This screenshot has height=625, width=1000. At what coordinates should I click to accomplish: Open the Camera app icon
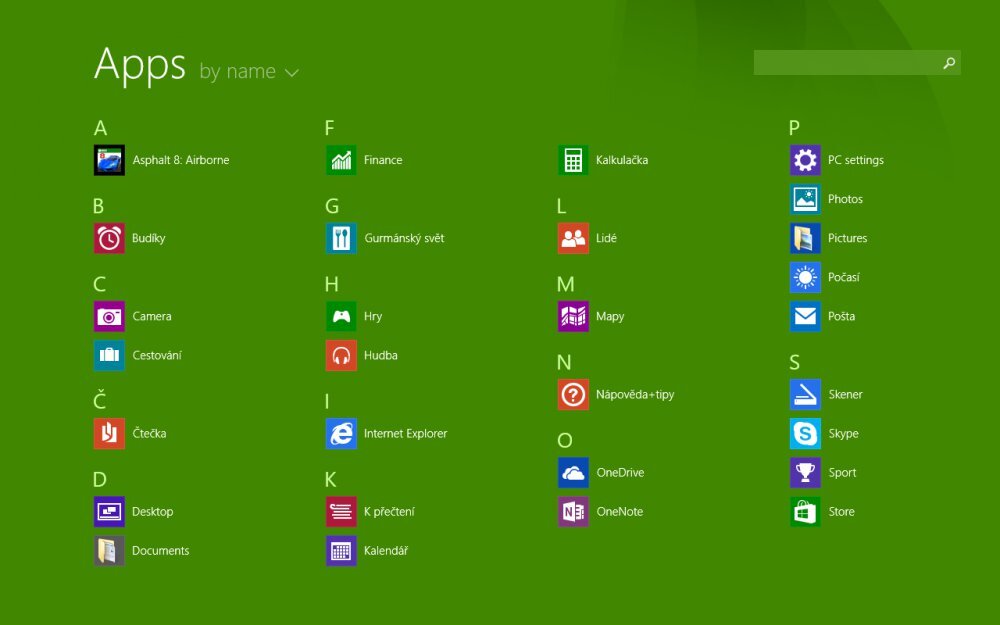(109, 316)
